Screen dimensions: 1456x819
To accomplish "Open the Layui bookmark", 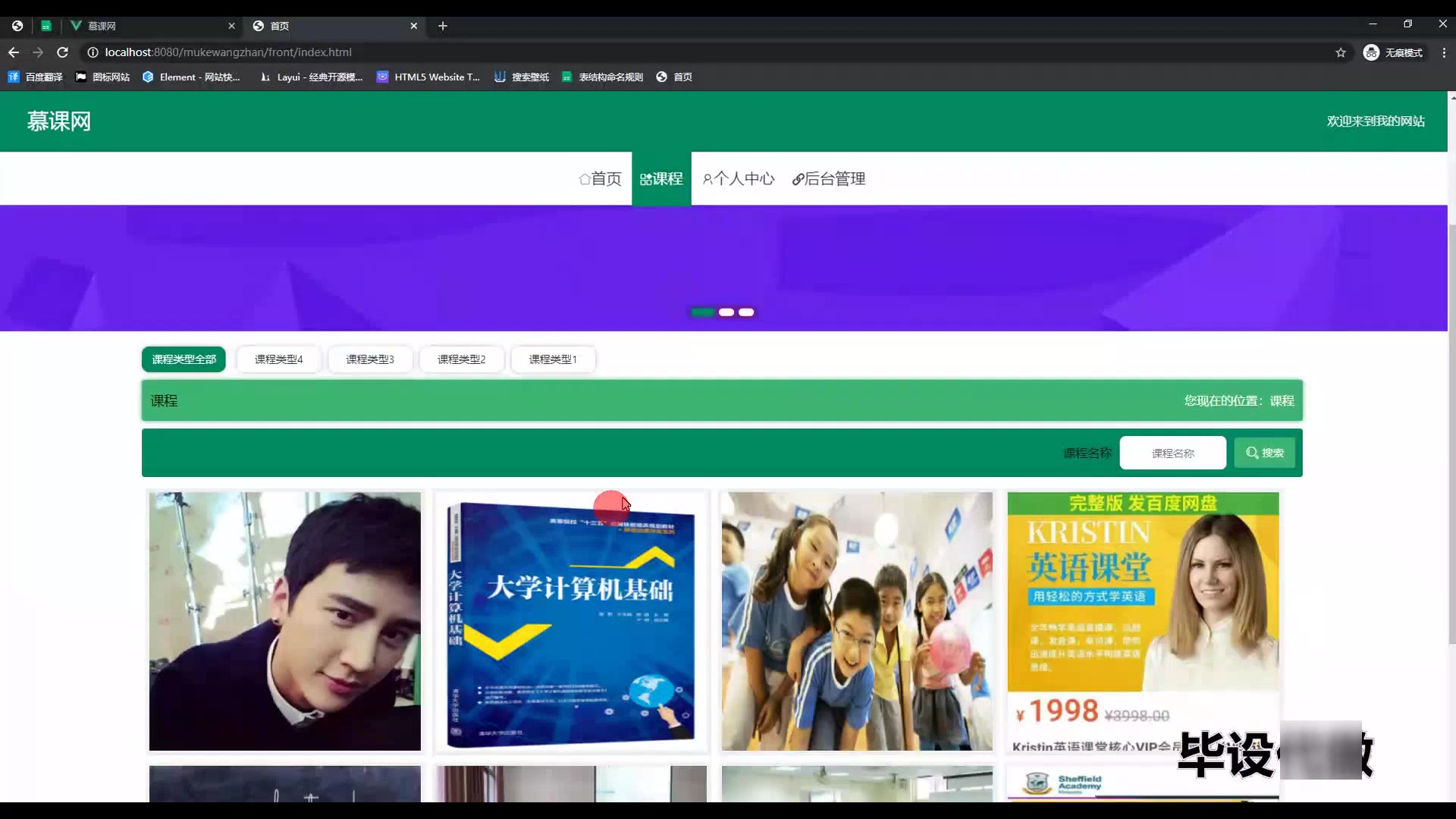I will click(312, 77).
